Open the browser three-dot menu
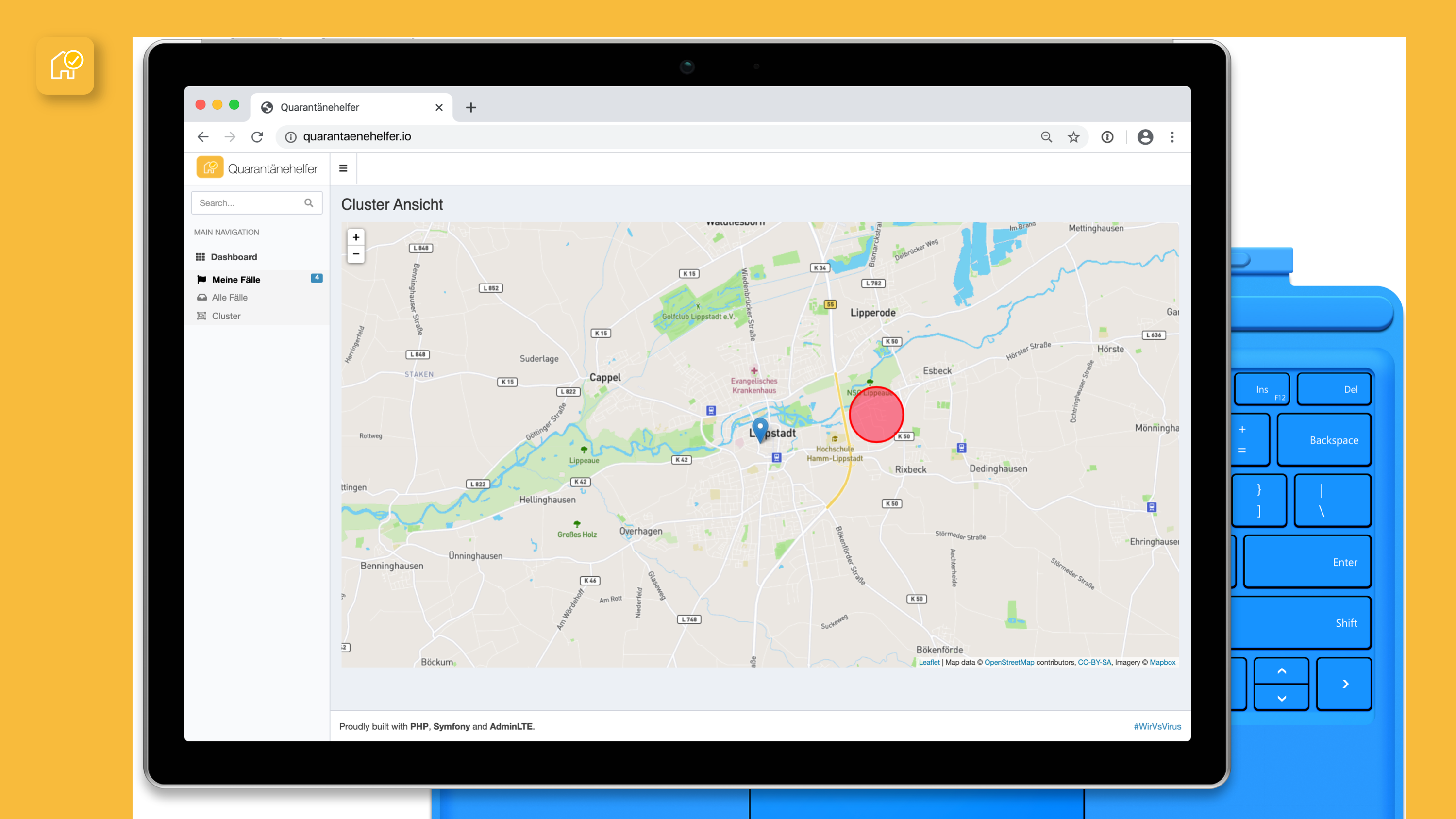The width and height of the screenshot is (1456, 819). 1172,137
